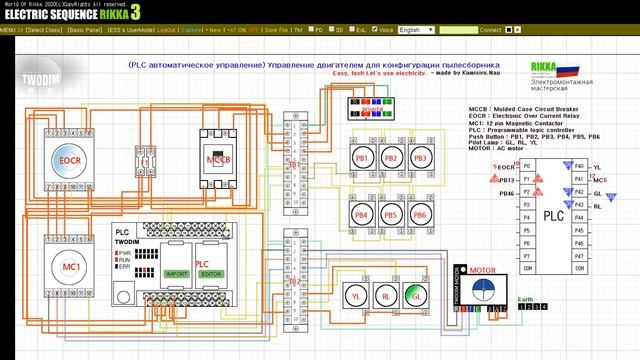The width and height of the screenshot is (640, 360).
Task: Click the 'MCCB : Molded Case Circuit Breaker' legend line
Action: coord(523,109)
